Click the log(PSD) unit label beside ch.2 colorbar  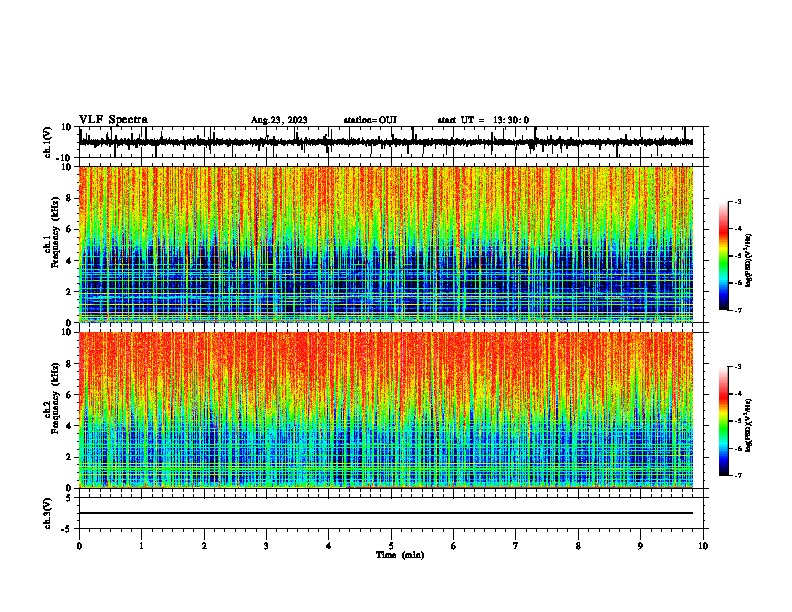pyautogui.click(x=749, y=425)
